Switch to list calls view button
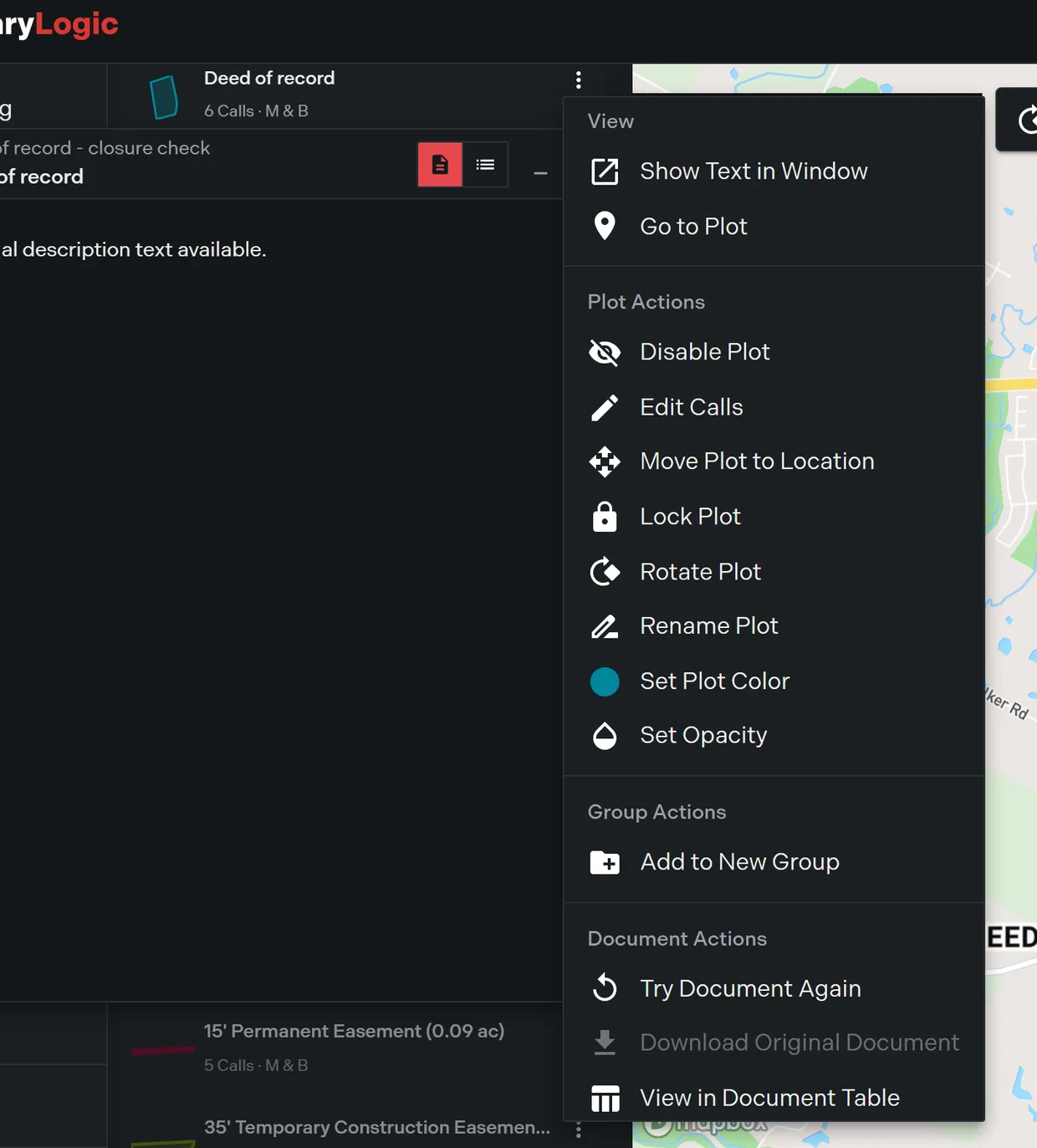 pyautogui.click(x=485, y=165)
